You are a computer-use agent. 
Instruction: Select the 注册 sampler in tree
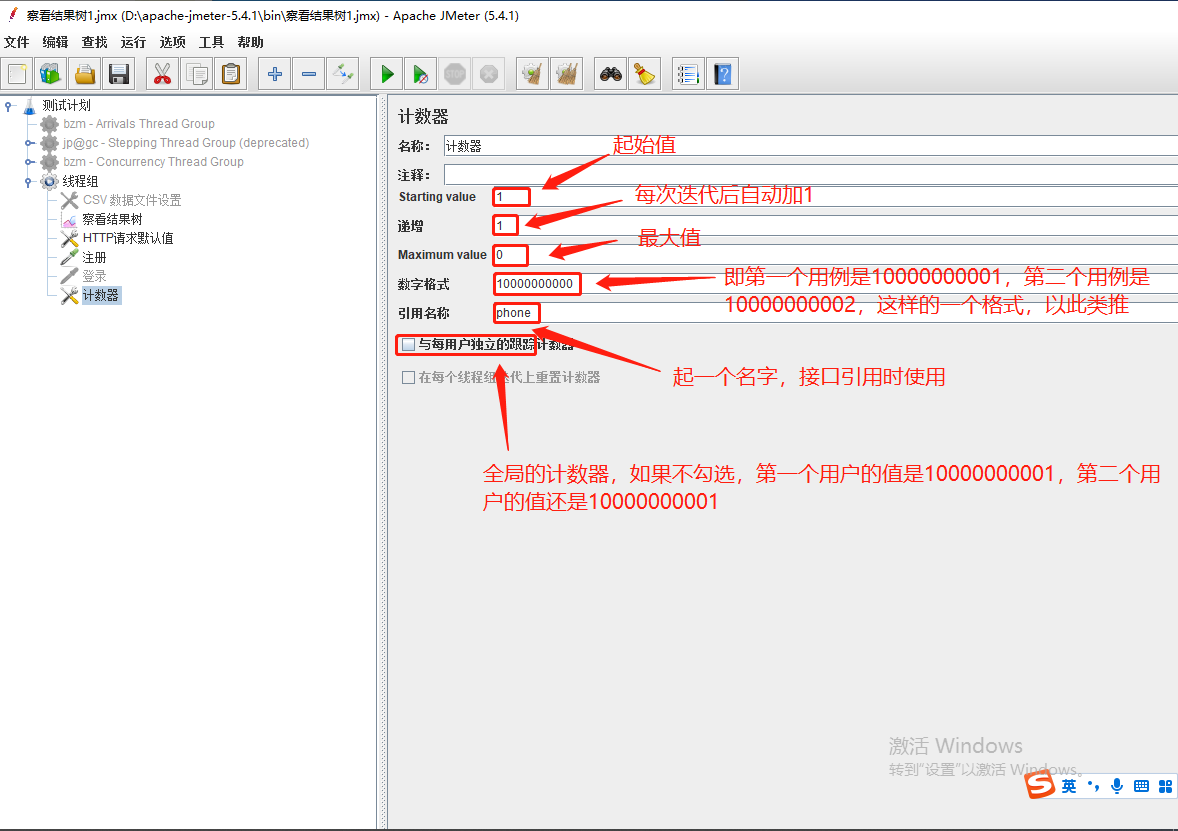pos(94,258)
